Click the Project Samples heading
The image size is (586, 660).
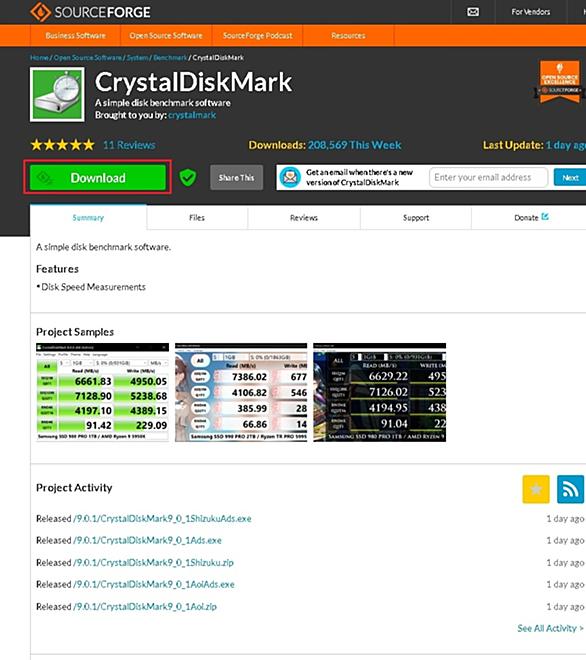[75, 332]
